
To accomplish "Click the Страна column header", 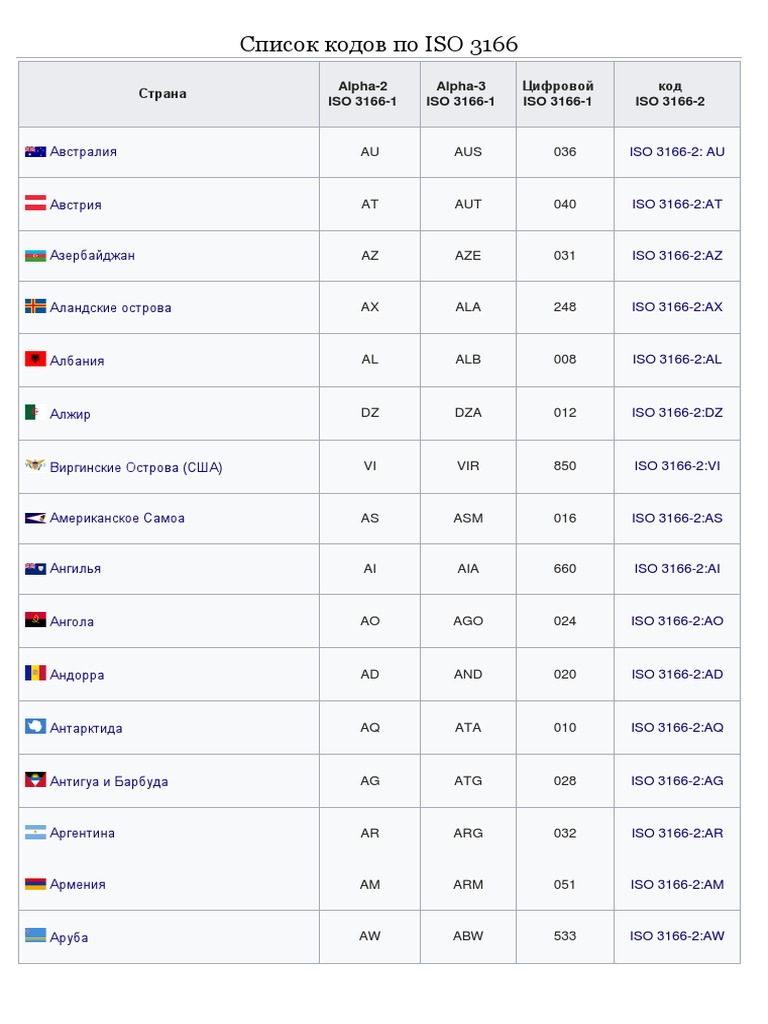I will coord(162,94).
